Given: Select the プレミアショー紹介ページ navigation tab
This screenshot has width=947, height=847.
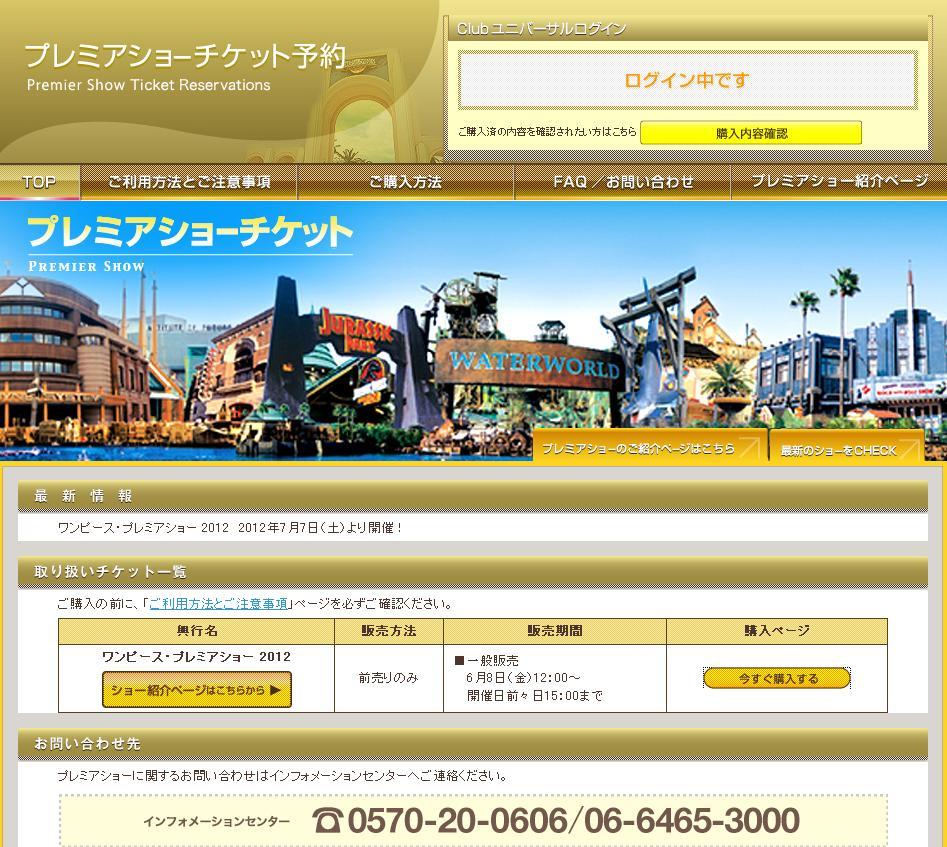Looking at the screenshot, I should (838, 182).
